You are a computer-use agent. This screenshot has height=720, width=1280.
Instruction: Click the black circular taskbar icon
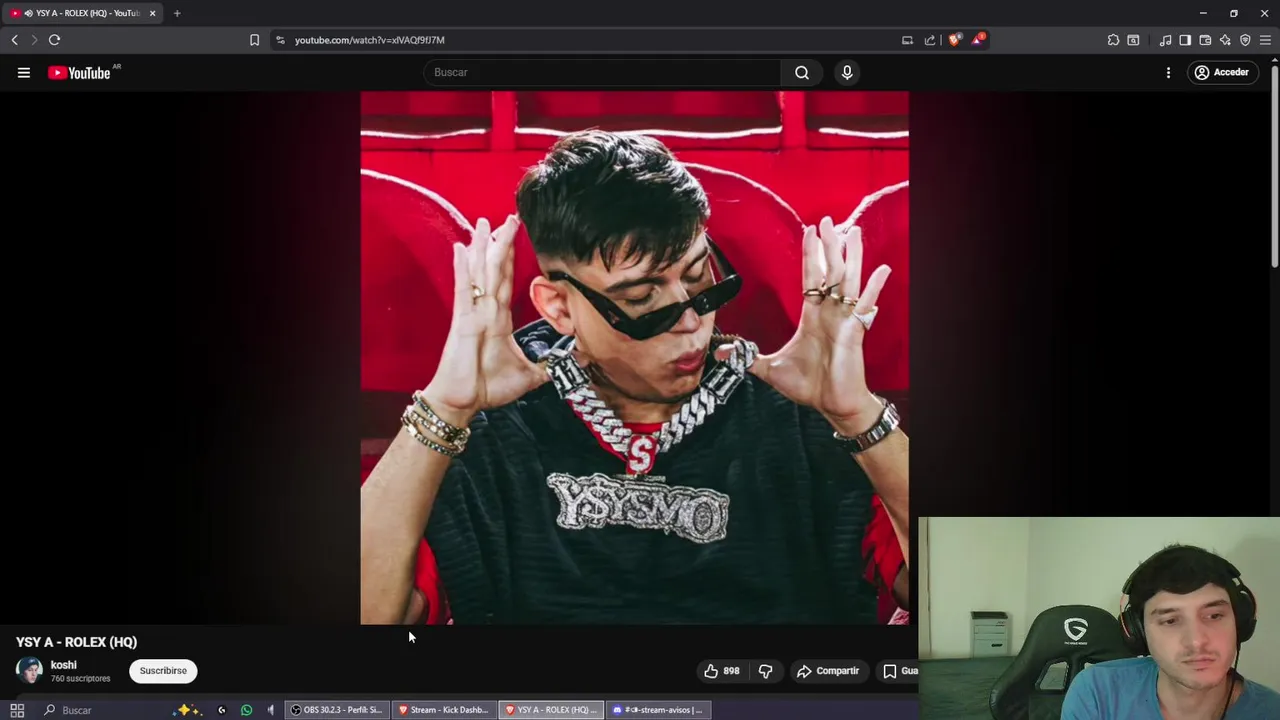(222, 710)
